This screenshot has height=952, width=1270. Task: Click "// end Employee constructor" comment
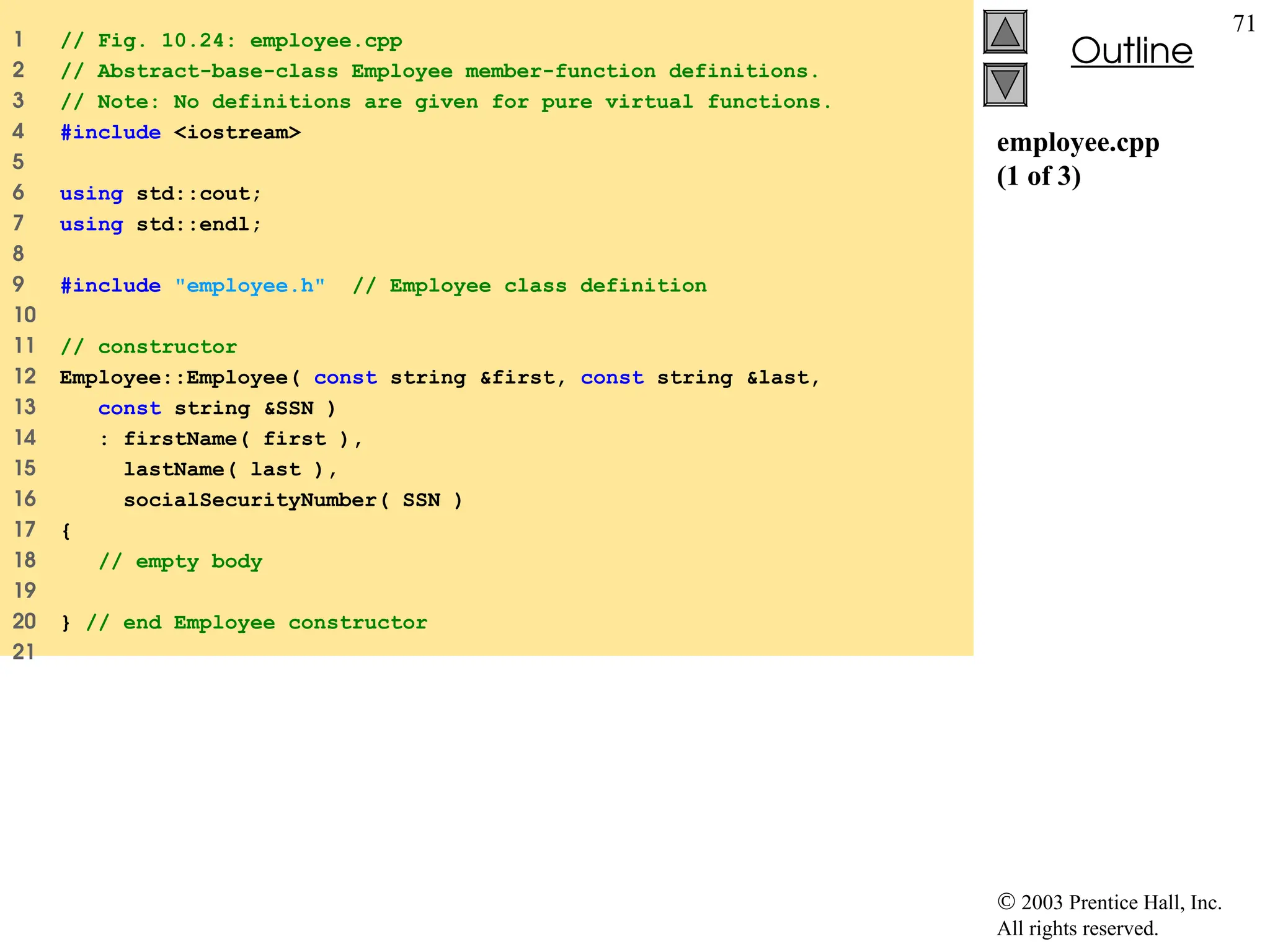[x=257, y=623]
